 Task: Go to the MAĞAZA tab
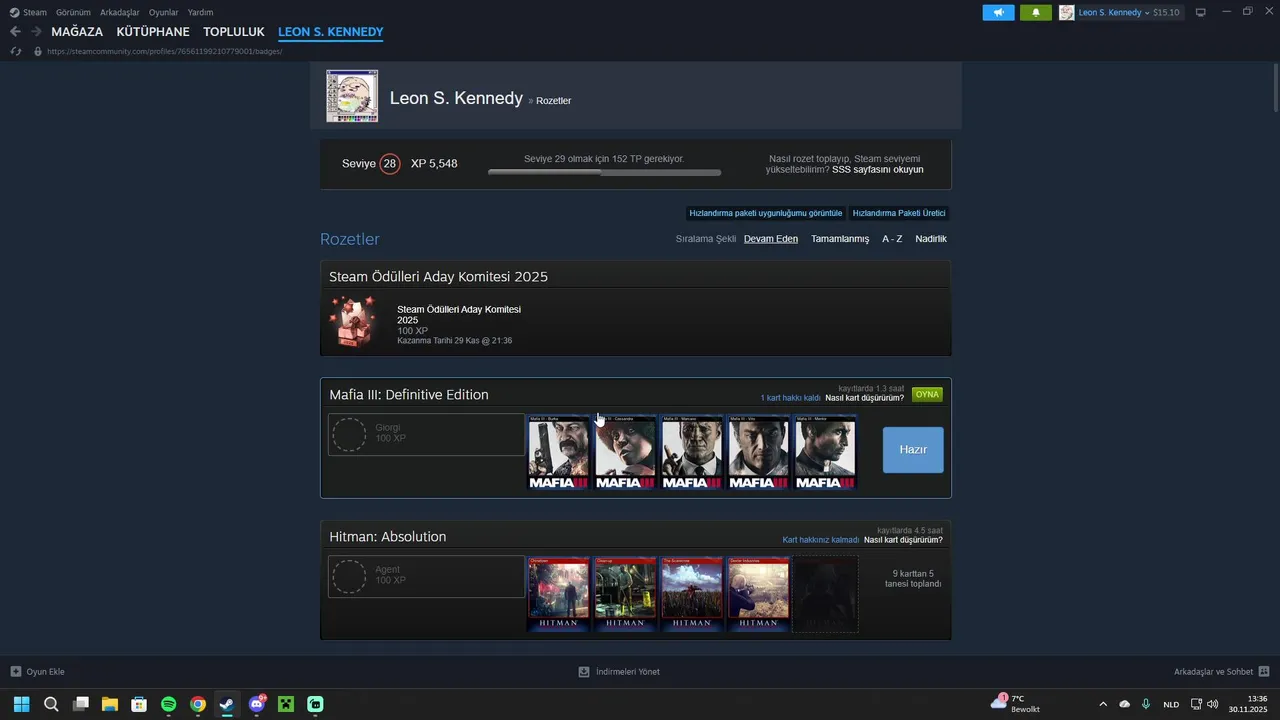tap(77, 32)
